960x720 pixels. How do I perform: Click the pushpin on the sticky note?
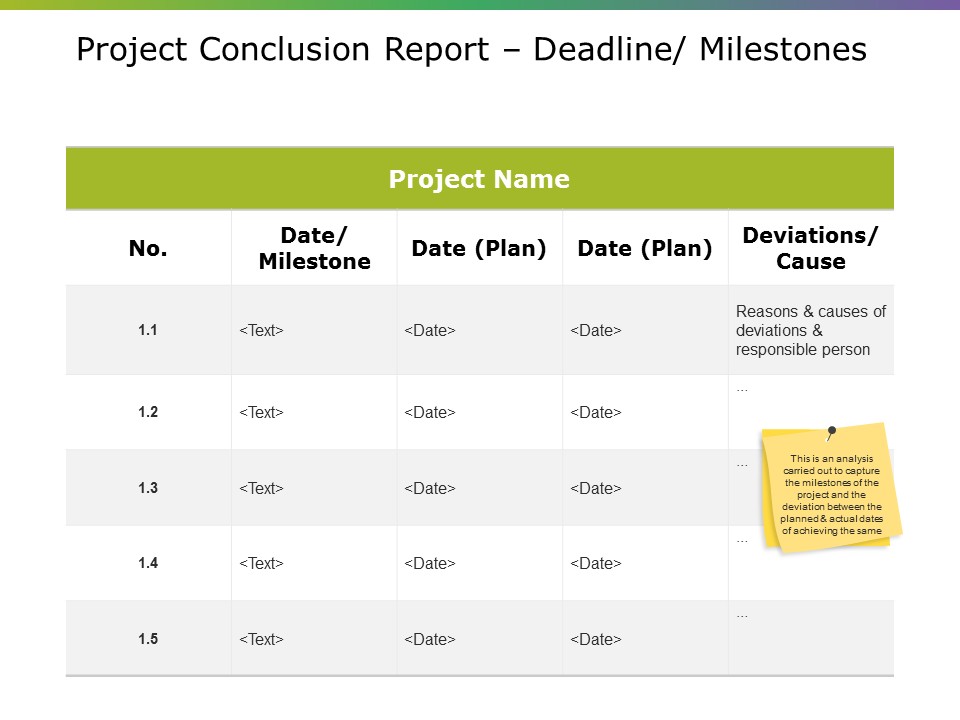831,433
